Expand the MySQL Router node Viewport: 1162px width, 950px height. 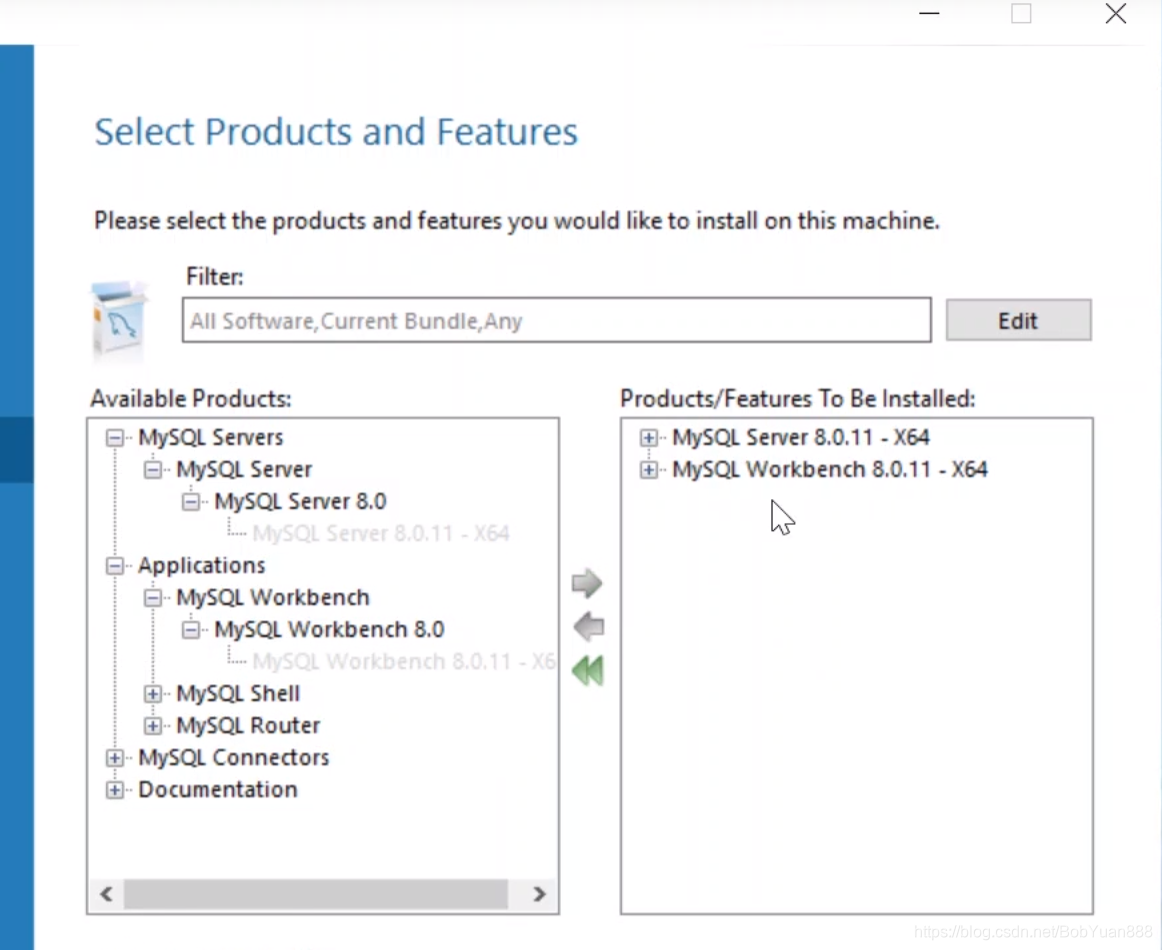pyautogui.click(x=153, y=725)
